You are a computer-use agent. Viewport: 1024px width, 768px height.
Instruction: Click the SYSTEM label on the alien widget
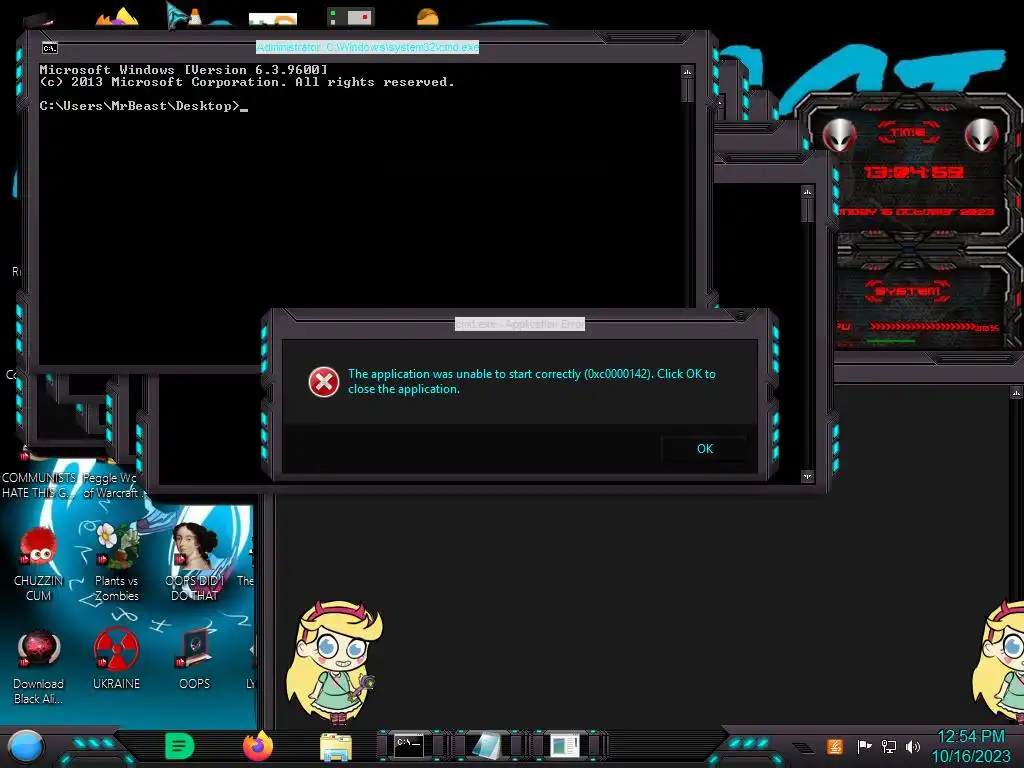pyautogui.click(x=908, y=291)
